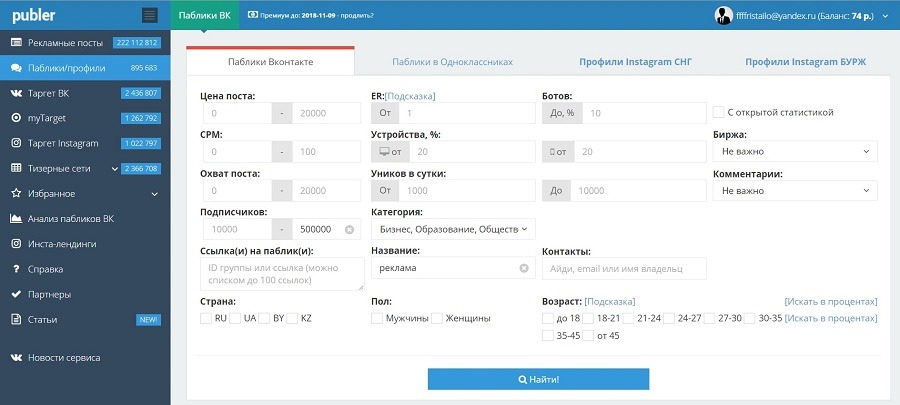Click the VK icon beside Новости сервиса
The image size is (900, 405).
16,358
